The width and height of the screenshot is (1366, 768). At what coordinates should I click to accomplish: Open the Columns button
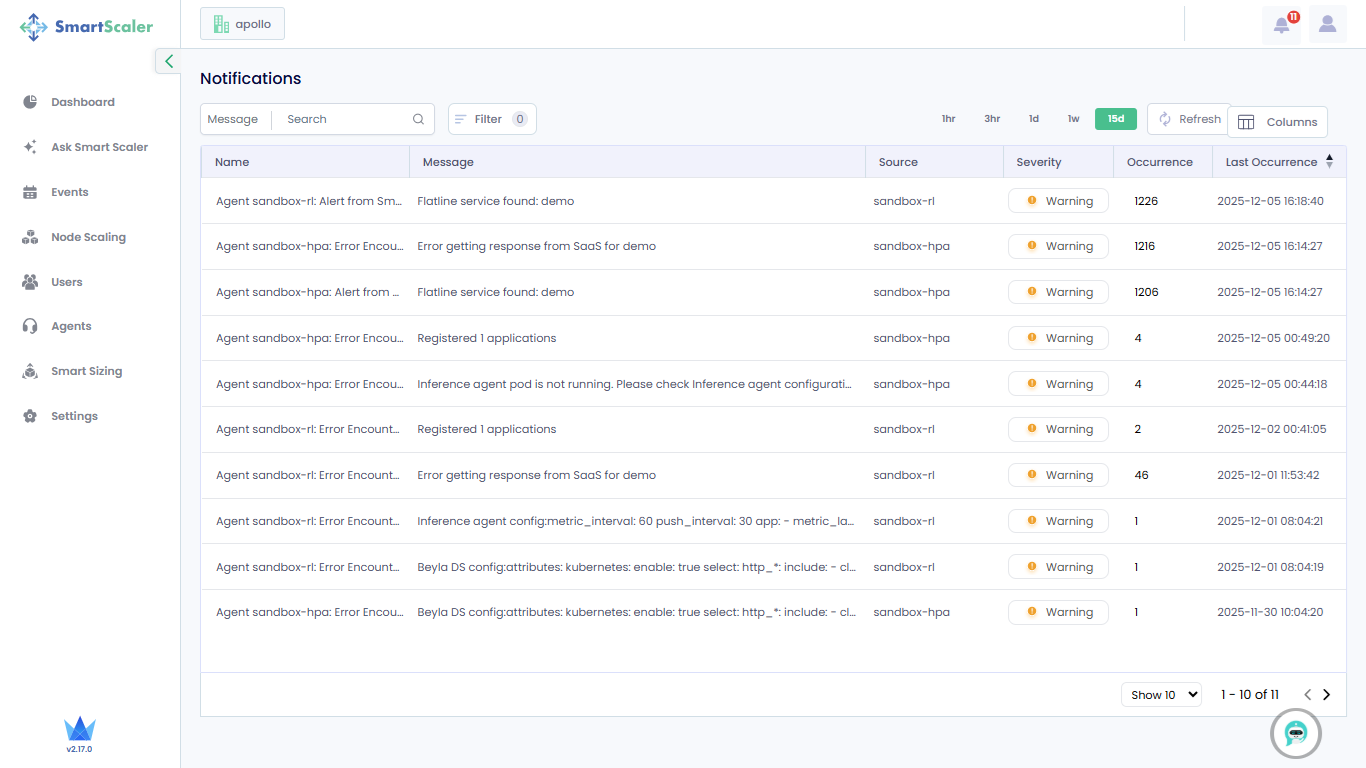[x=1277, y=122]
